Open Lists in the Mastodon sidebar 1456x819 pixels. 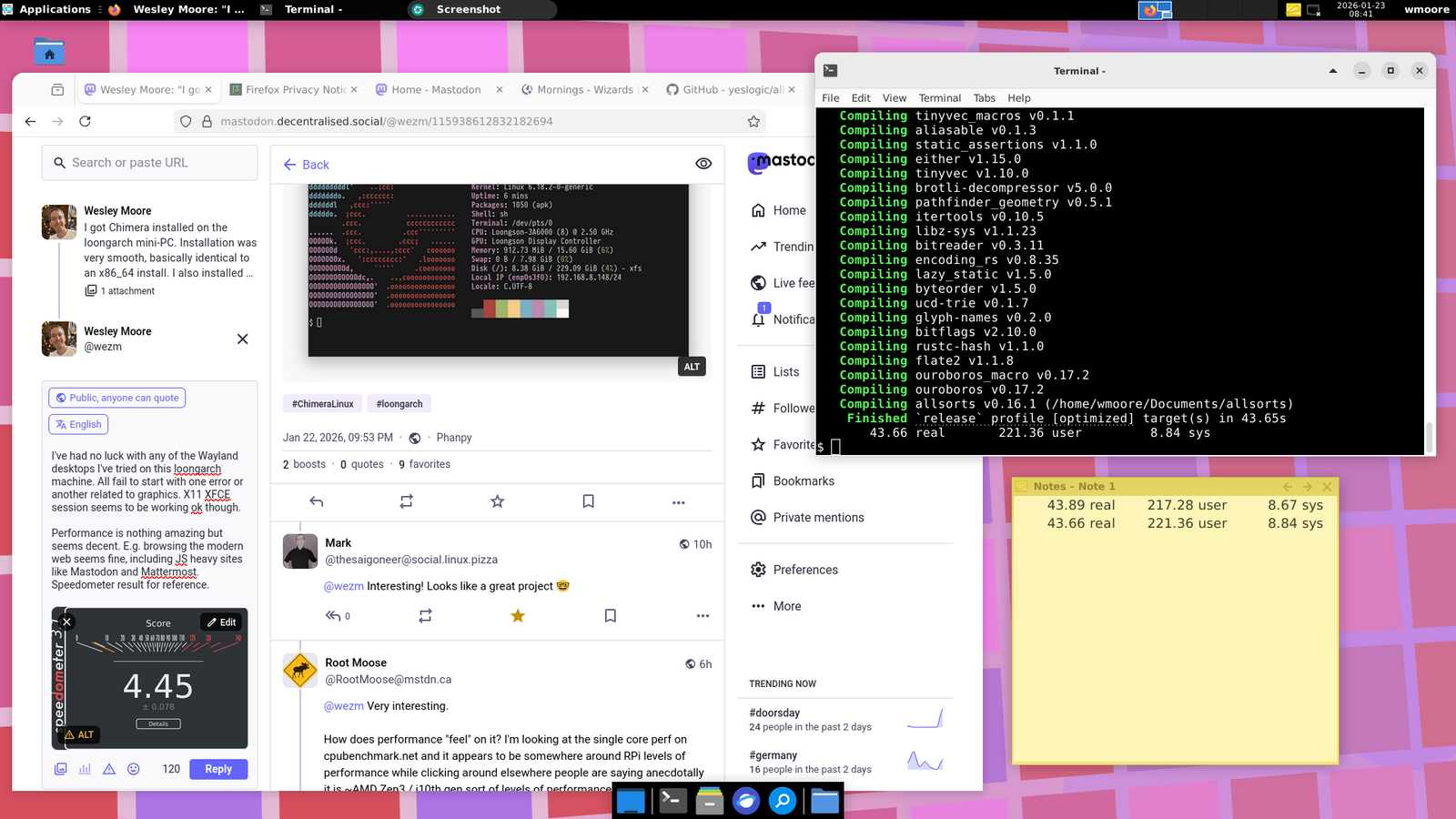784,371
